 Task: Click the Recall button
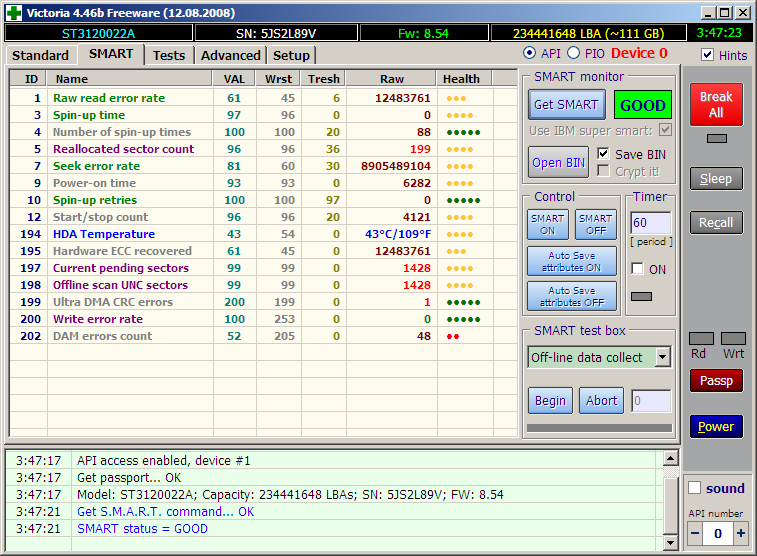pyautogui.click(x=716, y=223)
